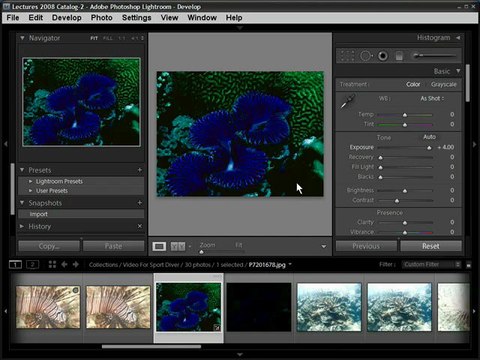Collapse the Snapshots panel
480x360 pixels.
[22, 203]
